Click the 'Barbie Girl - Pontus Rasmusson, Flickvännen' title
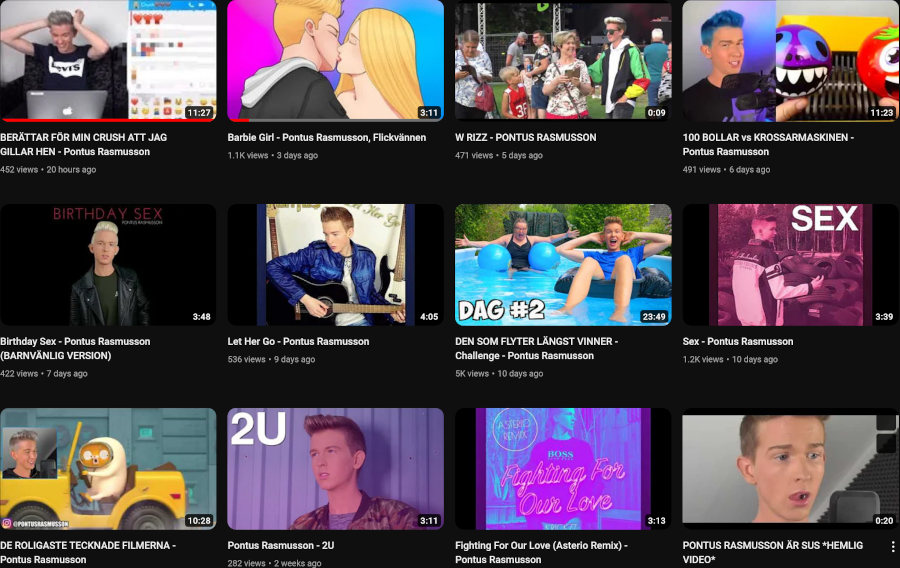 (x=327, y=138)
